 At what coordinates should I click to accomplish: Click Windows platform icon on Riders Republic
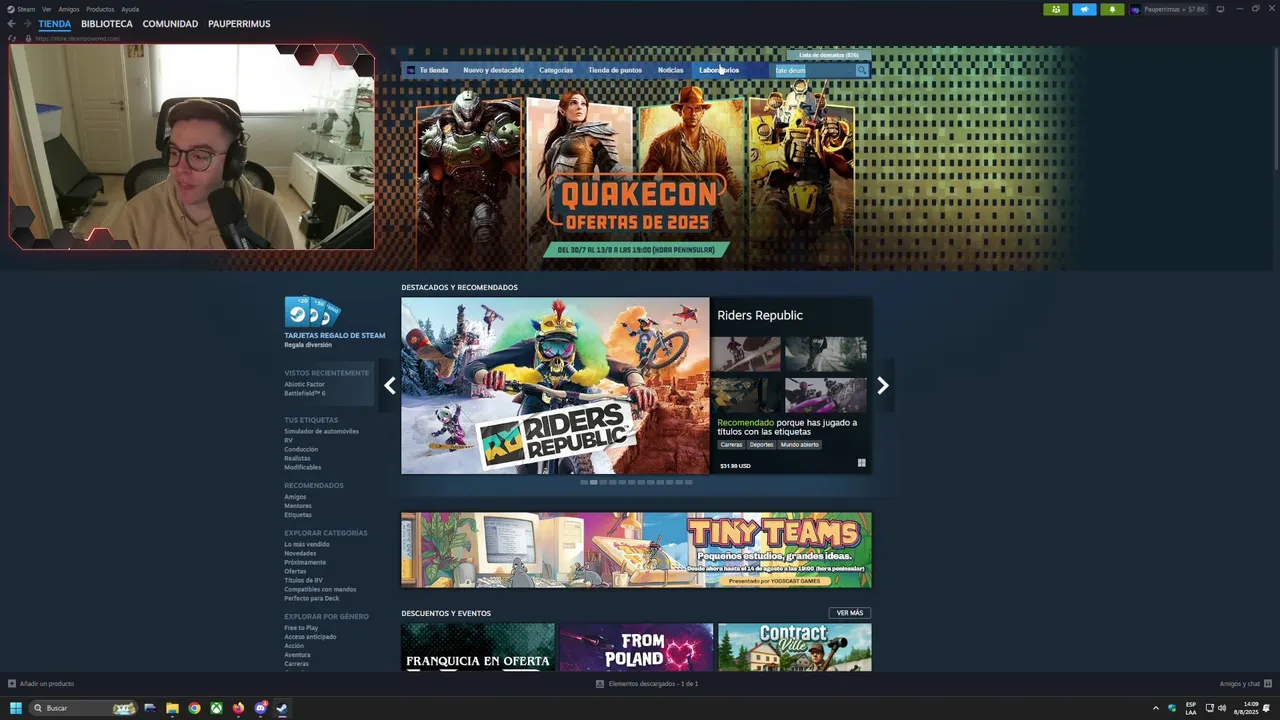tap(861, 463)
